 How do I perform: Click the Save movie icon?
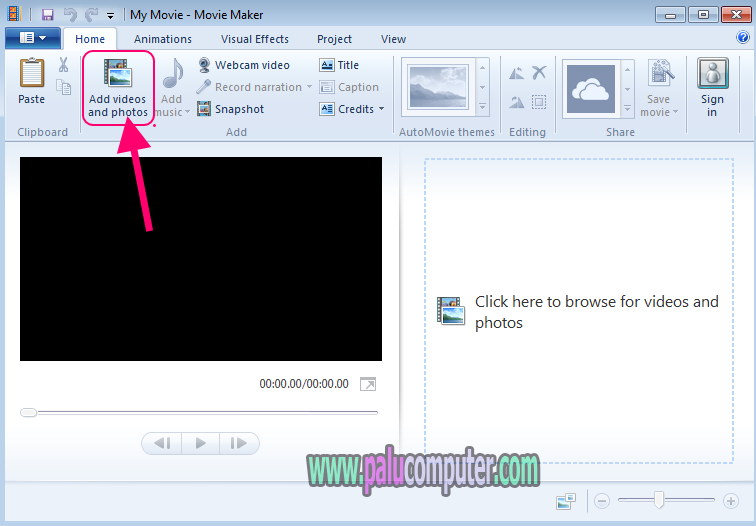tap(659, 73)
